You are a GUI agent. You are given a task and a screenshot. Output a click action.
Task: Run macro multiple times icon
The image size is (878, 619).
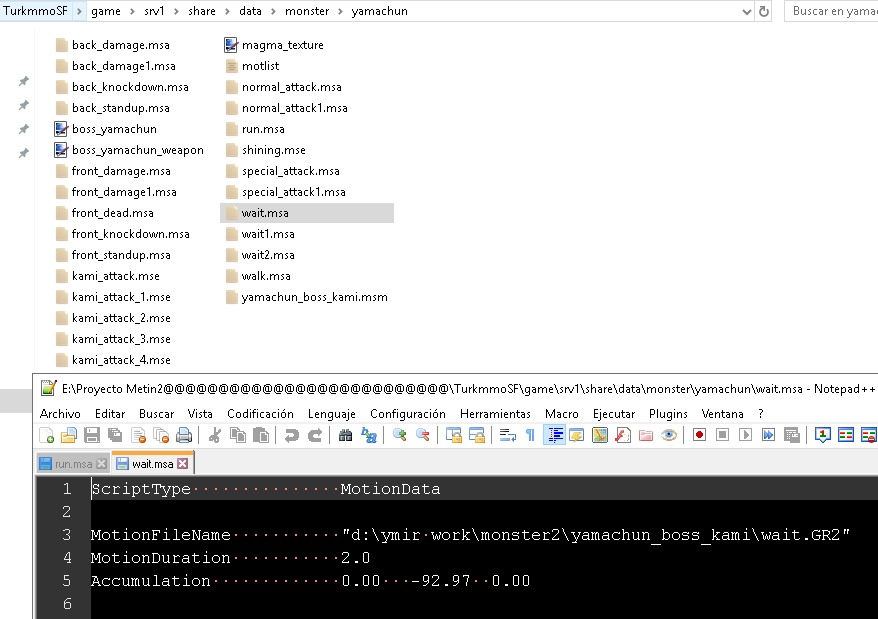768,435
